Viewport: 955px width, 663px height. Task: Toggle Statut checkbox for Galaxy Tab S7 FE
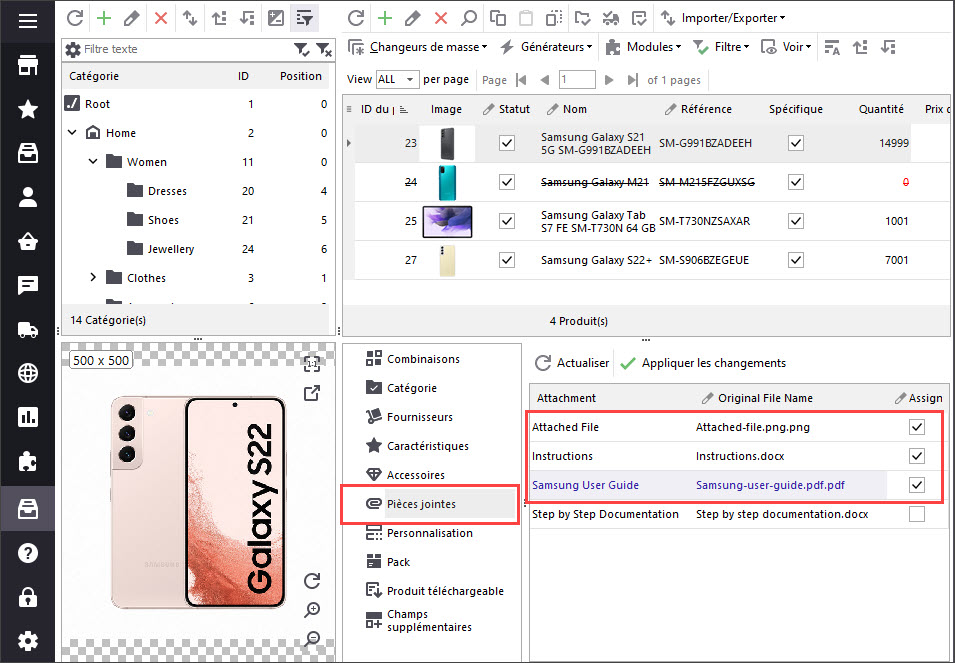coord(507,221)
